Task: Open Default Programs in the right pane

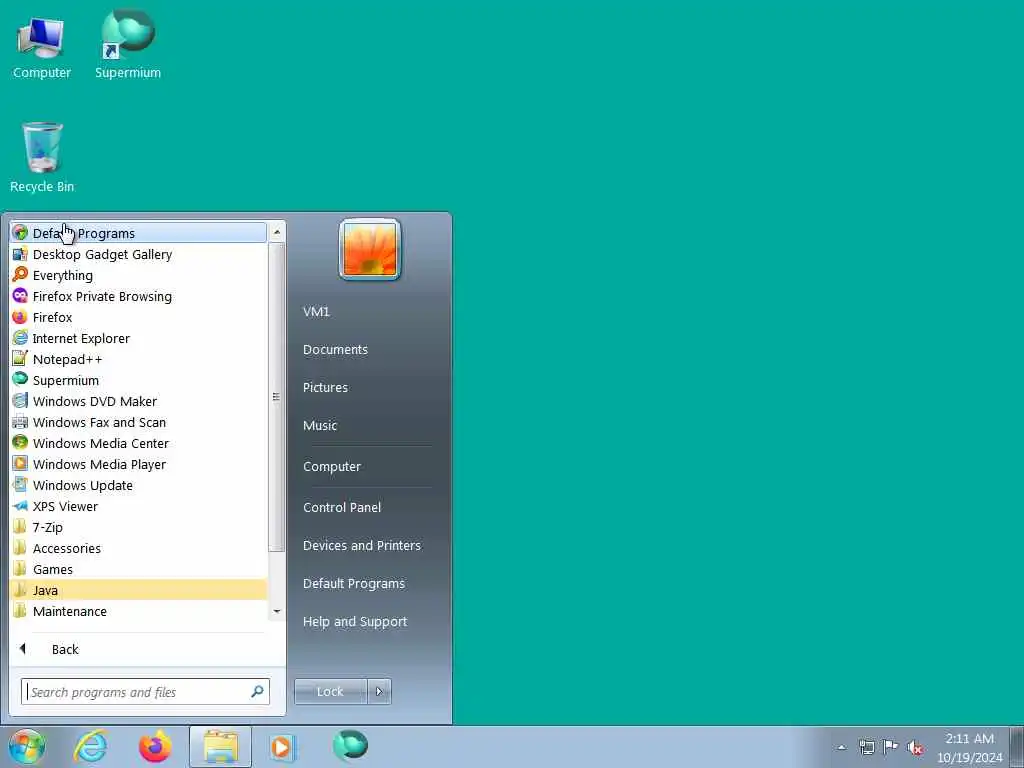Action: (x=353, y=583)
